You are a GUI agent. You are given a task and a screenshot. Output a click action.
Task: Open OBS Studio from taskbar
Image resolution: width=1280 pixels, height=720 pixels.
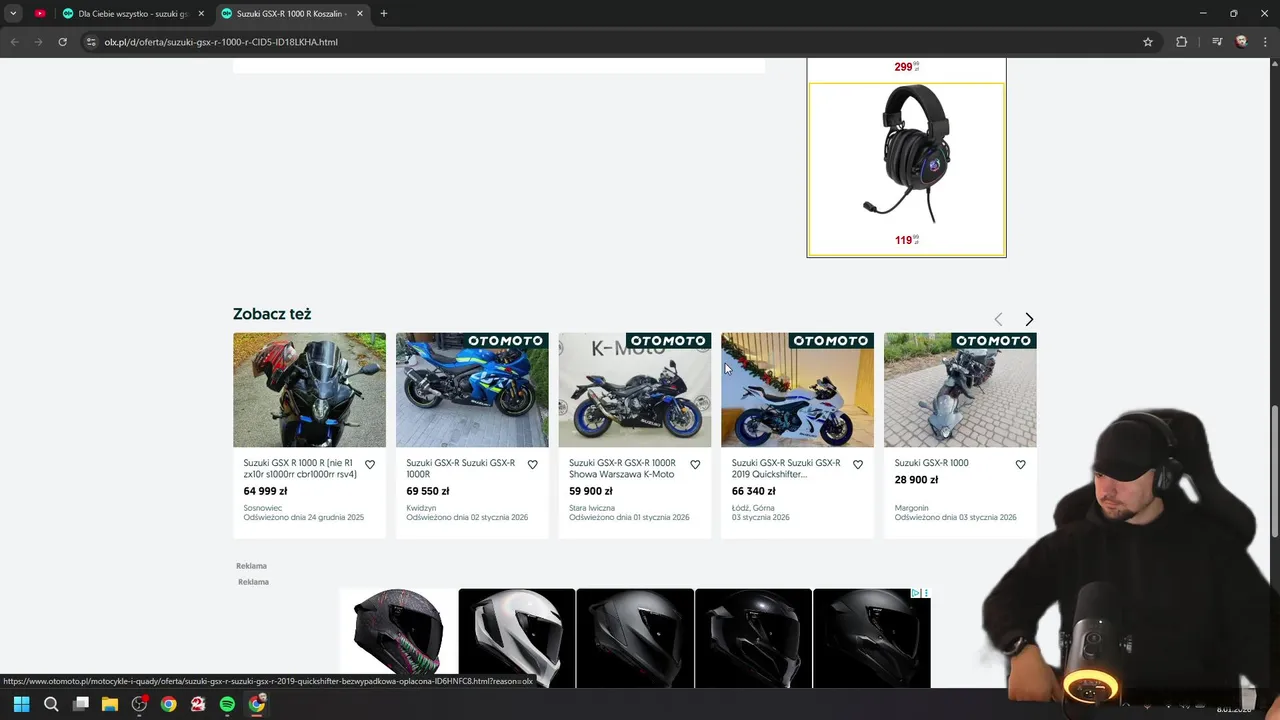[139, 704]
